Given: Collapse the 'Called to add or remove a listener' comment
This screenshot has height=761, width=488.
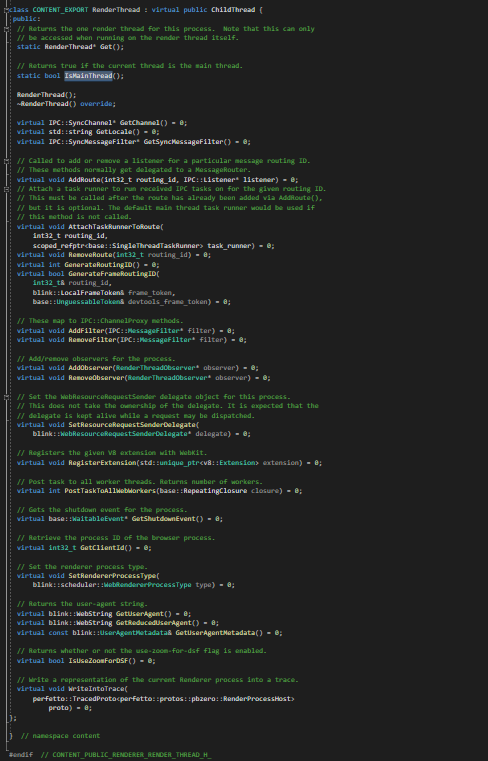Looking at the screenshot, I should coord(6,161).
